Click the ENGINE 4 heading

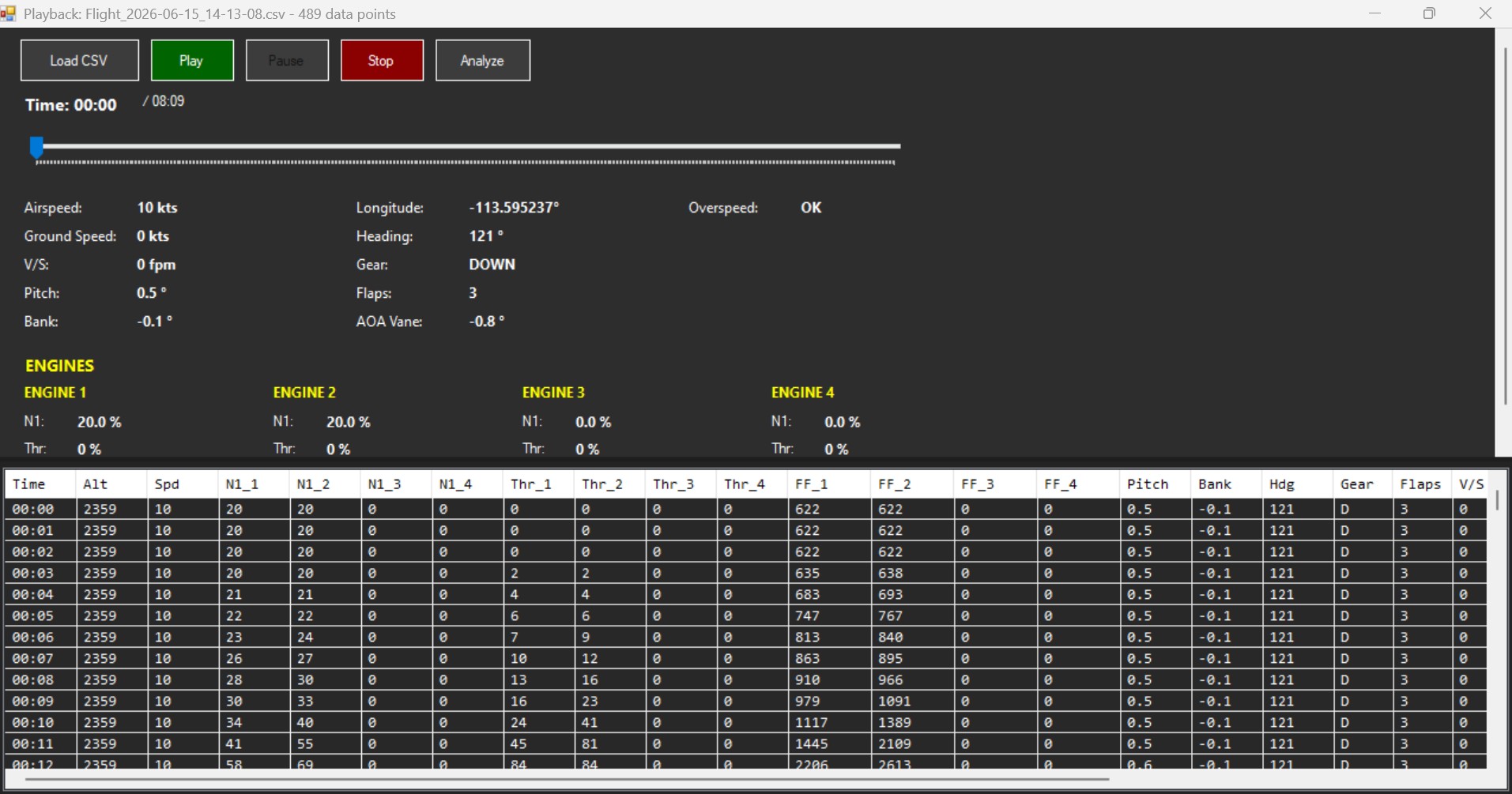click(x=802, y=393)
